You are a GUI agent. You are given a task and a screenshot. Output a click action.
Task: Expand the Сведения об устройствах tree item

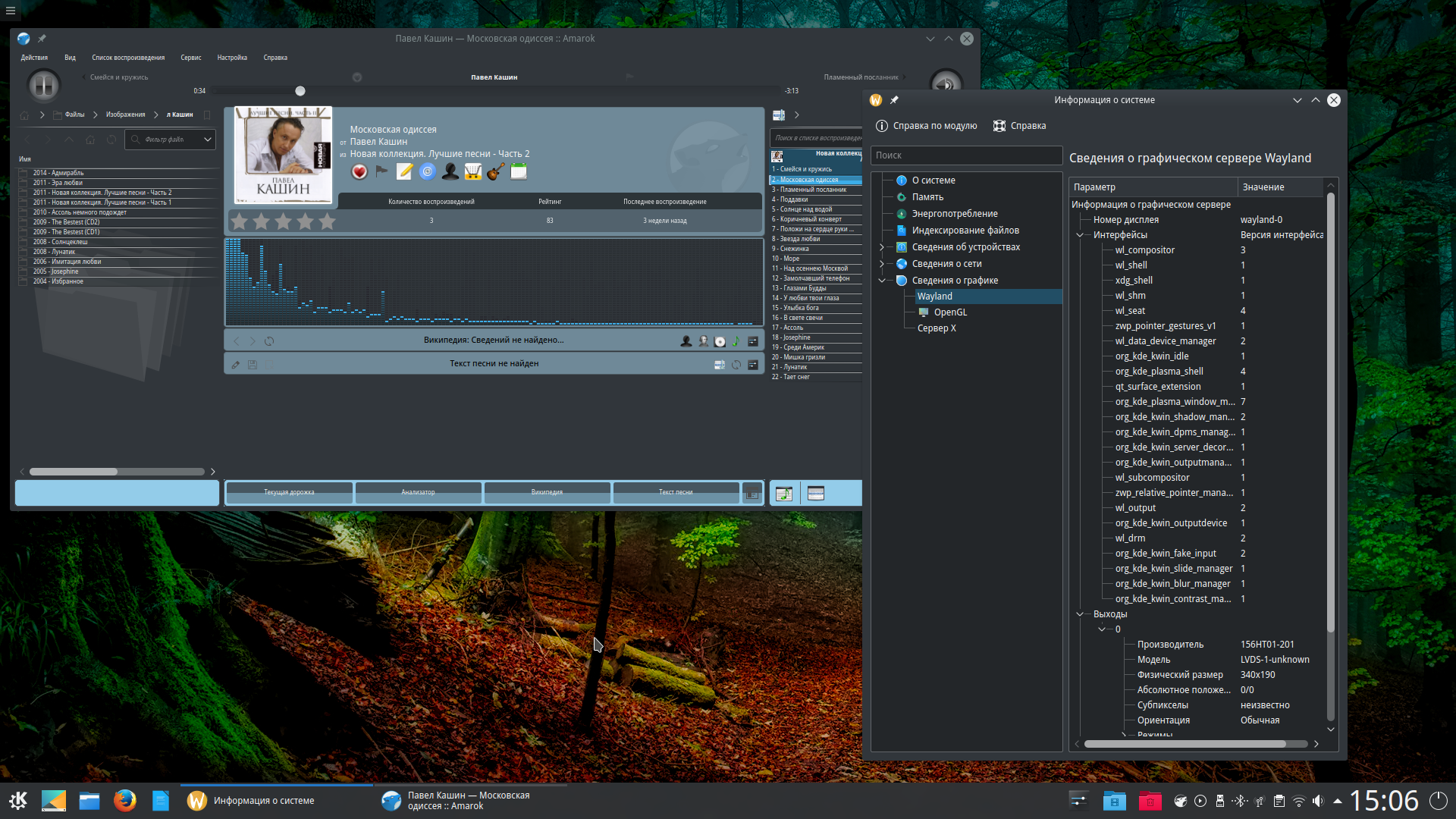882,247
